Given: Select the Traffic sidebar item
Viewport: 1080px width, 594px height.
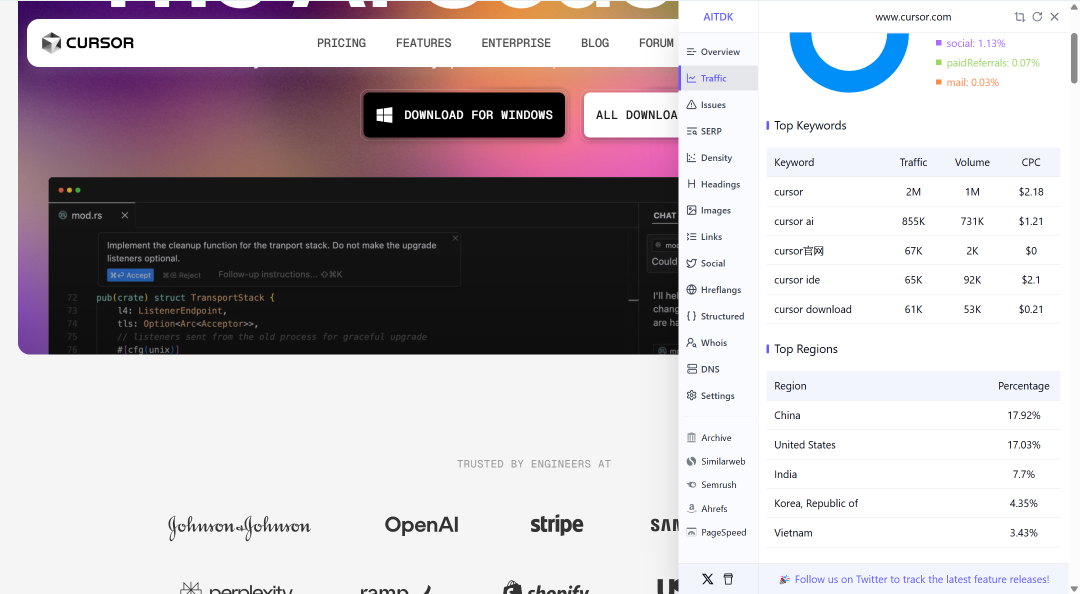Looking at the screenshot, I should tap(718, 79).
